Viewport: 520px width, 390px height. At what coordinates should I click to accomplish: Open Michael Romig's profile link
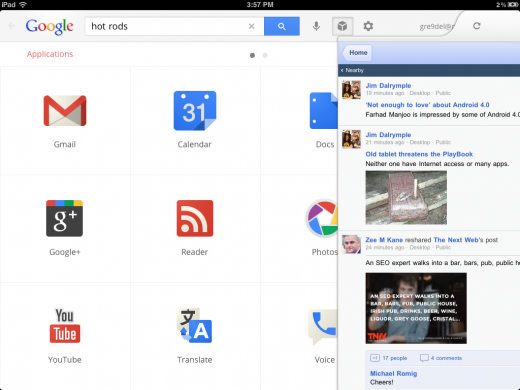coord(393,373)
